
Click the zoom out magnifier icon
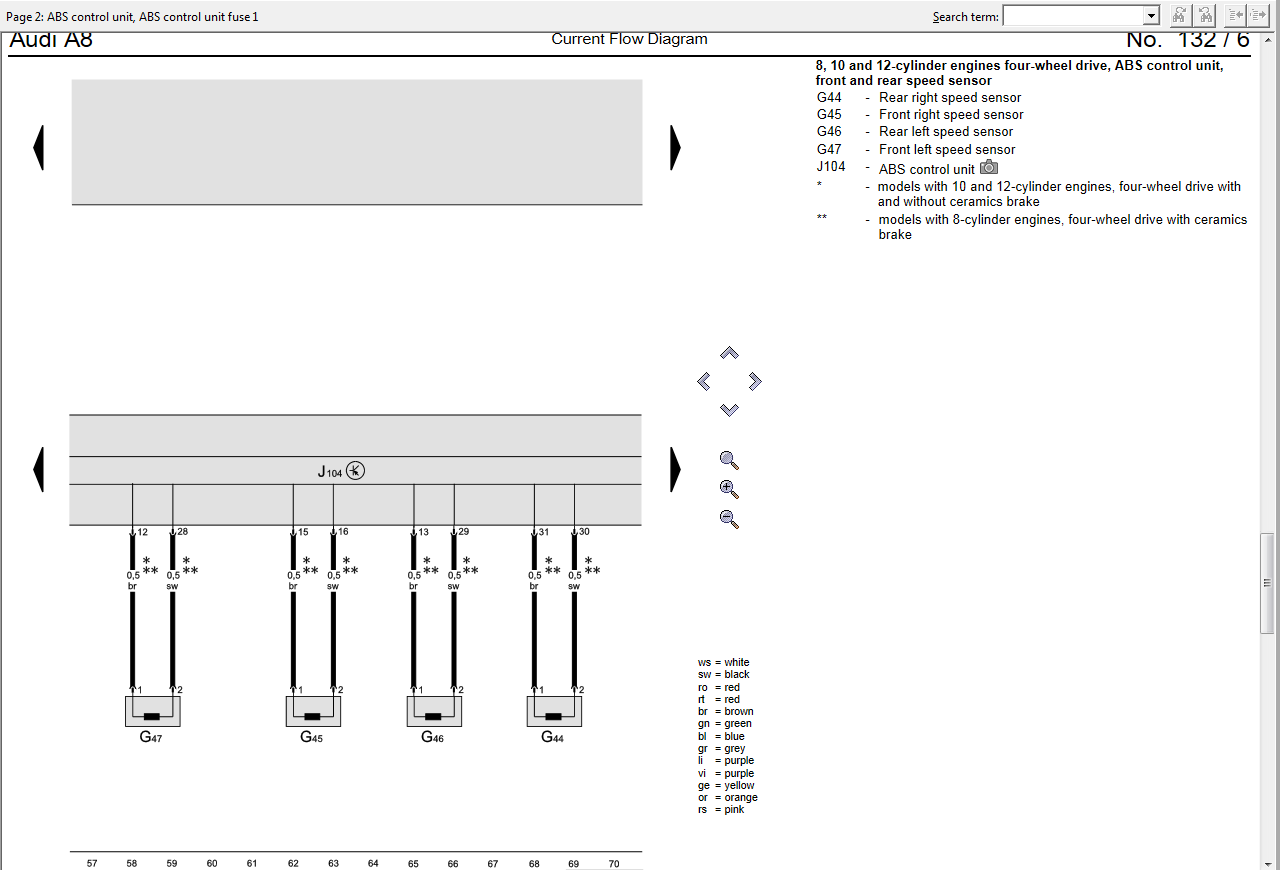(x=729, y=519)
